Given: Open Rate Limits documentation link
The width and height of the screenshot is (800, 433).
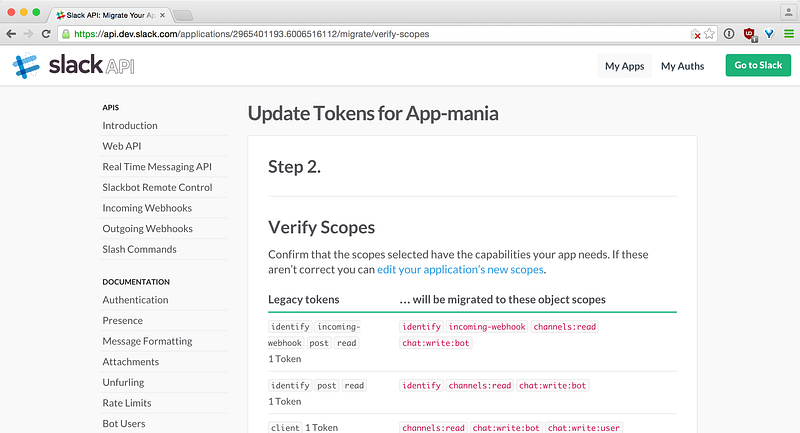Looking at the screenshot, I should pyautogui.click(x=127, y=403).
